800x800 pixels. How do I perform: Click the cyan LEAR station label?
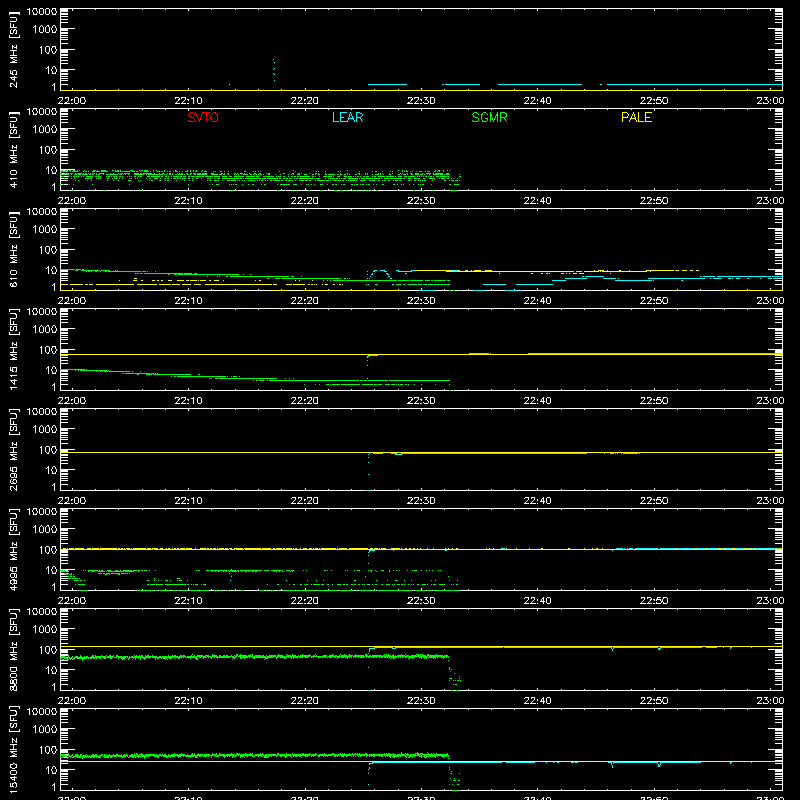(347, 117)
